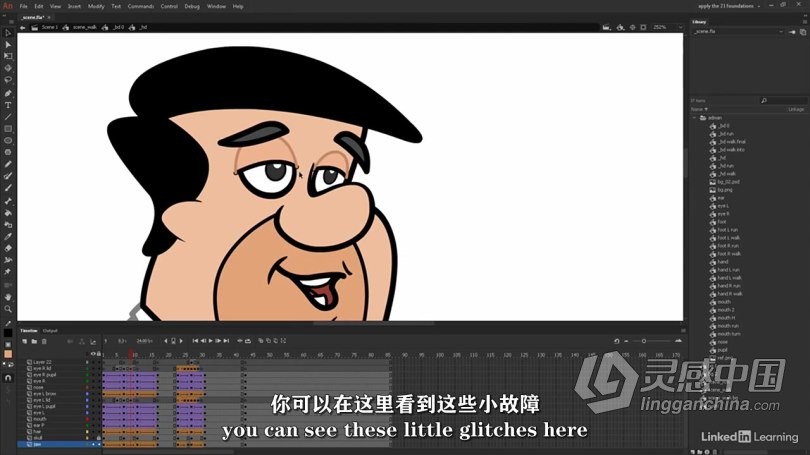Sort library by Name column arrow
Viewport: 810px width, 455px height.
706,109
